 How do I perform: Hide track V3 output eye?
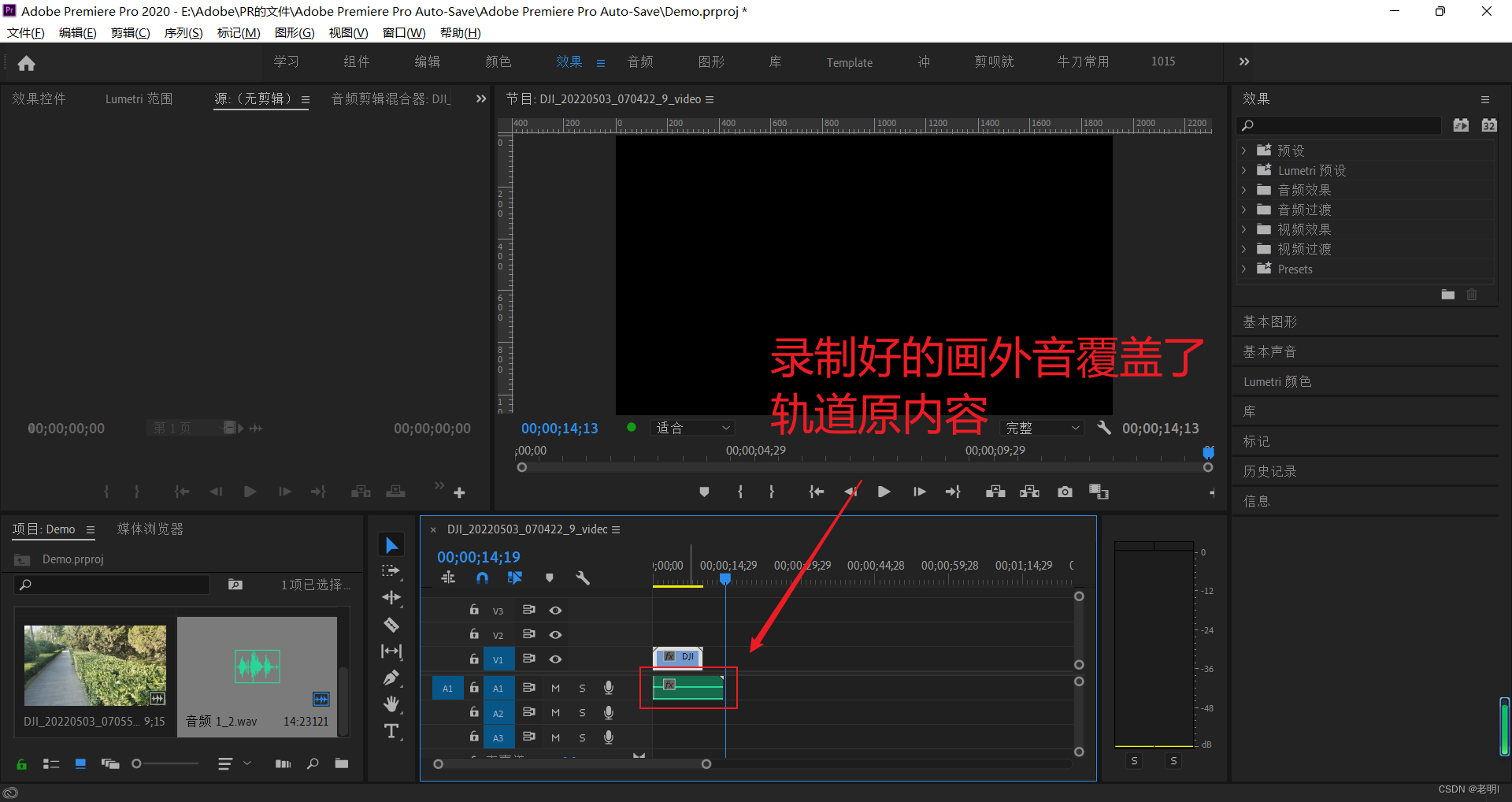[555, 611]
